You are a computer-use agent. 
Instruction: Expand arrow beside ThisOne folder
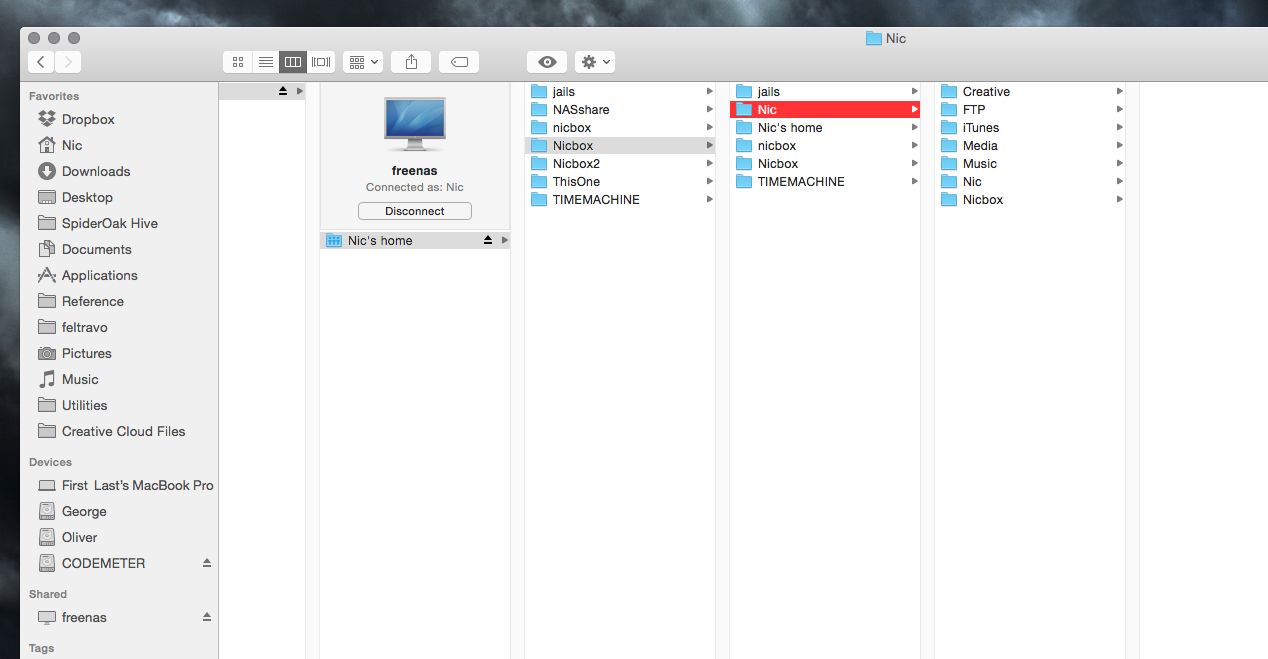[710, 181]
